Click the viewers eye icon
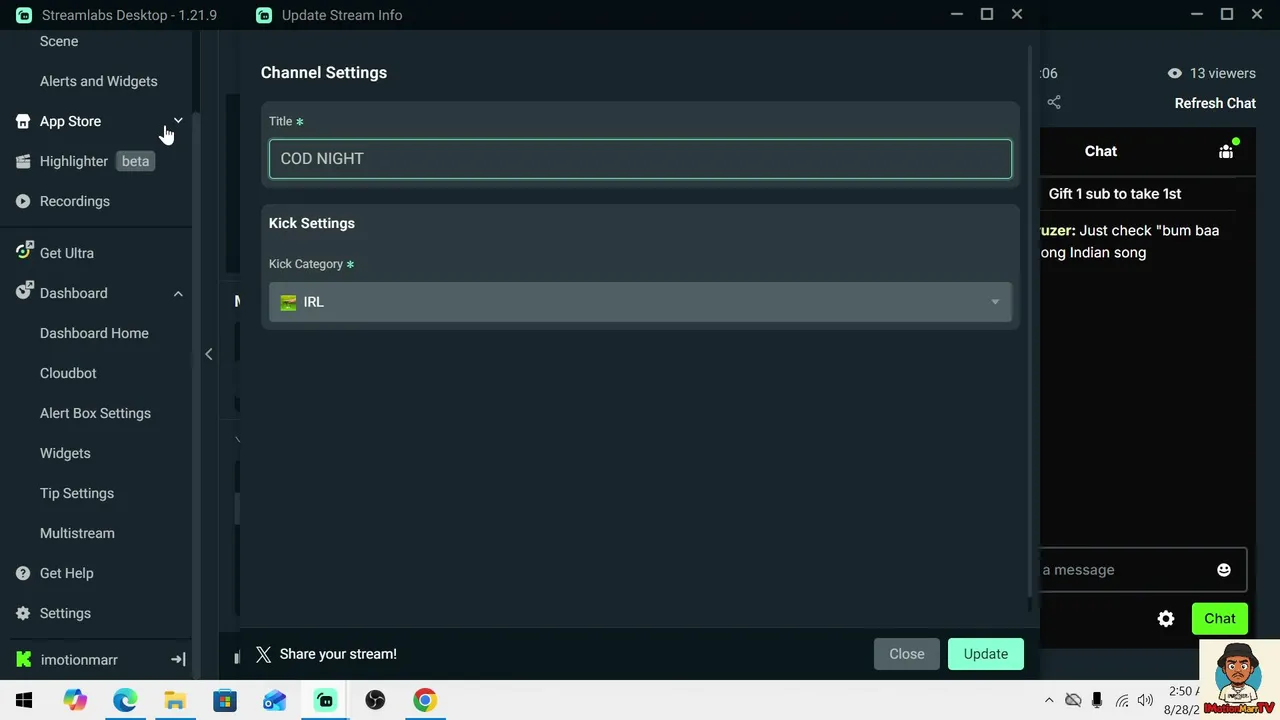Viewport: 1280px width, 720px height. click(x=1175, y=73)
